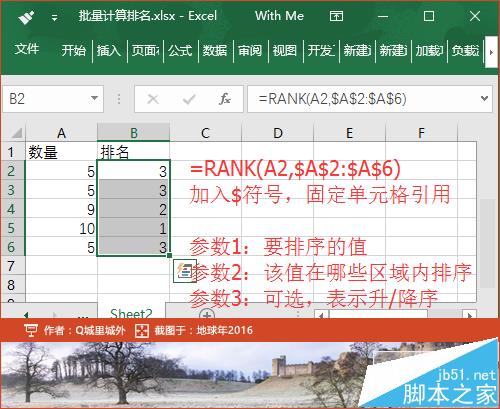This screenshot has height=409, width=500.
Task: Click the Select All corner triangle
Action: (17, 133)
